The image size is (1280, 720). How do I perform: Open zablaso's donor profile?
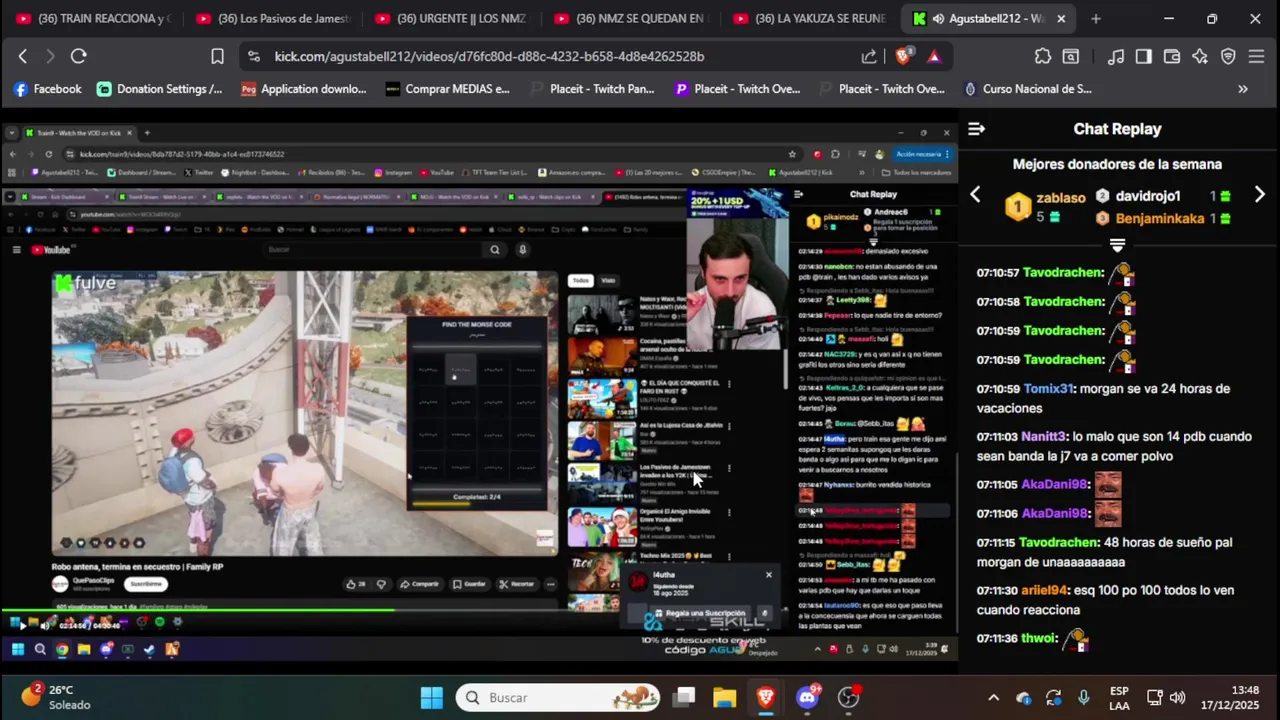(1060, 198)
